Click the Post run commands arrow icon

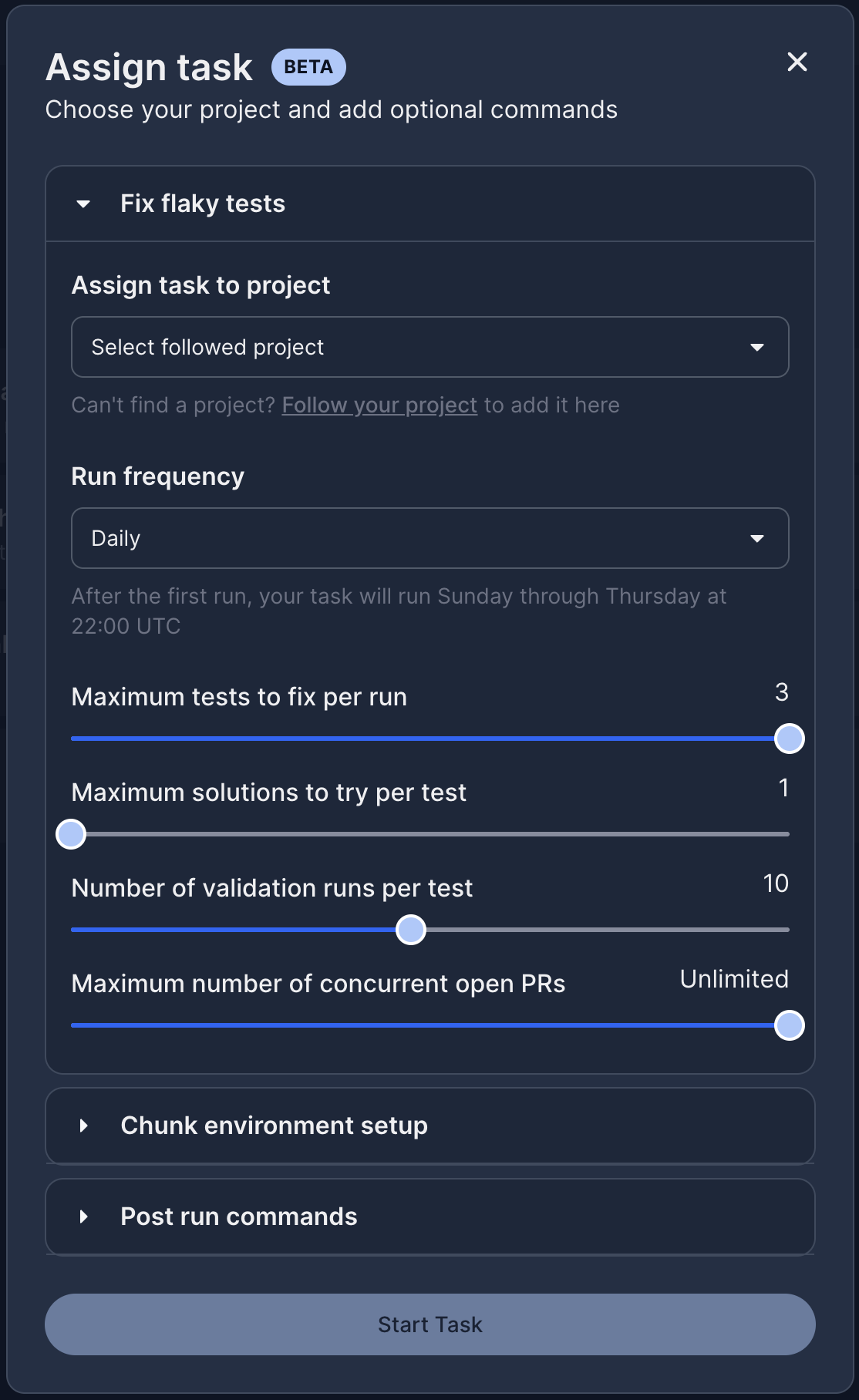[x=84, y=1217]
